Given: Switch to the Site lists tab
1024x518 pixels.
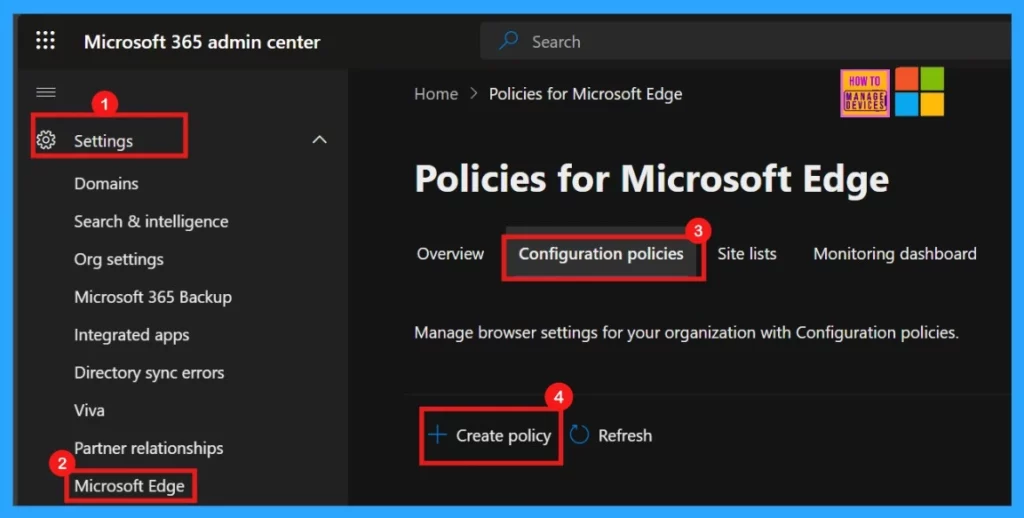Looking at the screenshot, I should tap(746, 253).
